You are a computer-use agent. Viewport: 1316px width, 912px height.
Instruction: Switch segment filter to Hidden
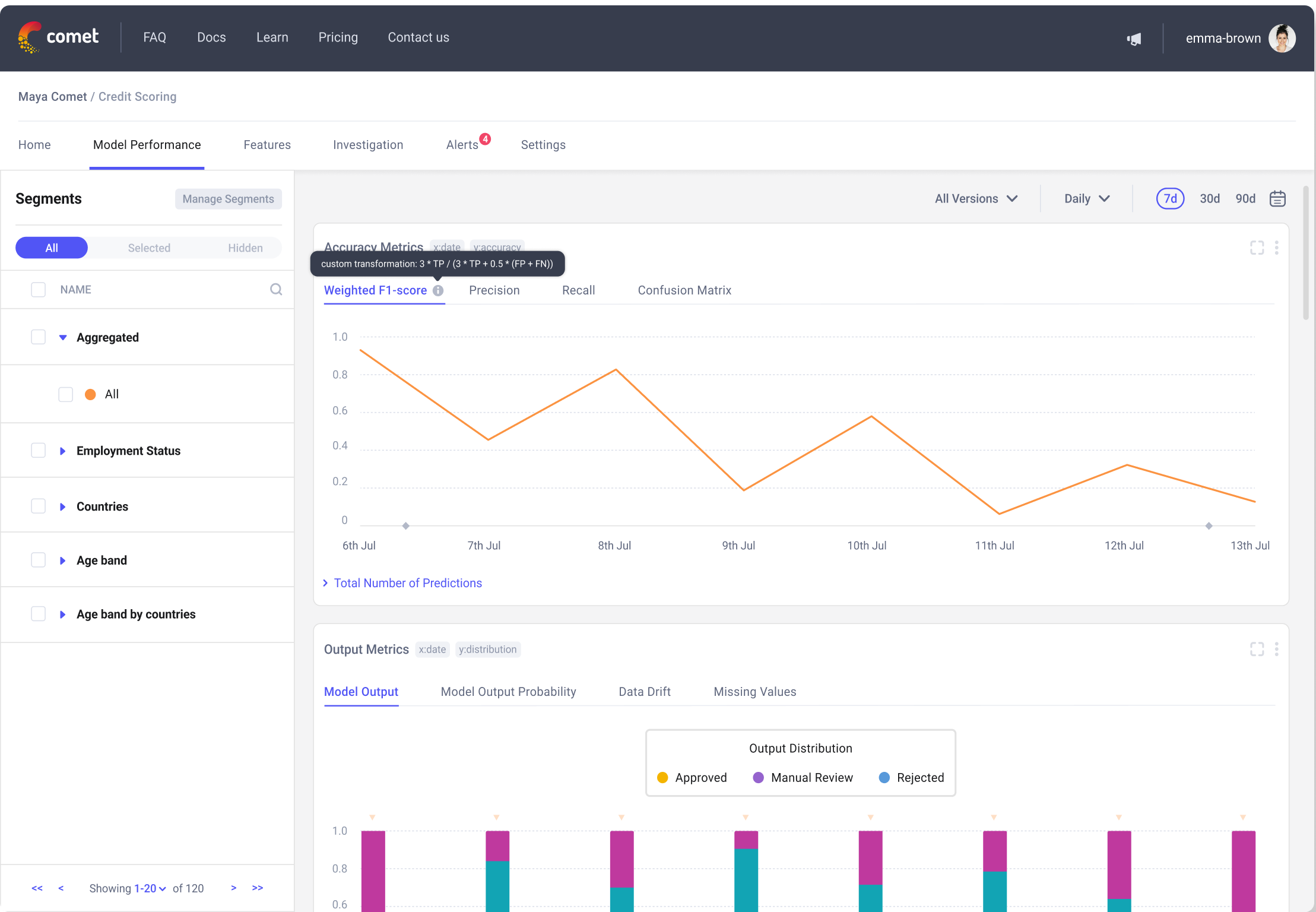click(245, 248)
